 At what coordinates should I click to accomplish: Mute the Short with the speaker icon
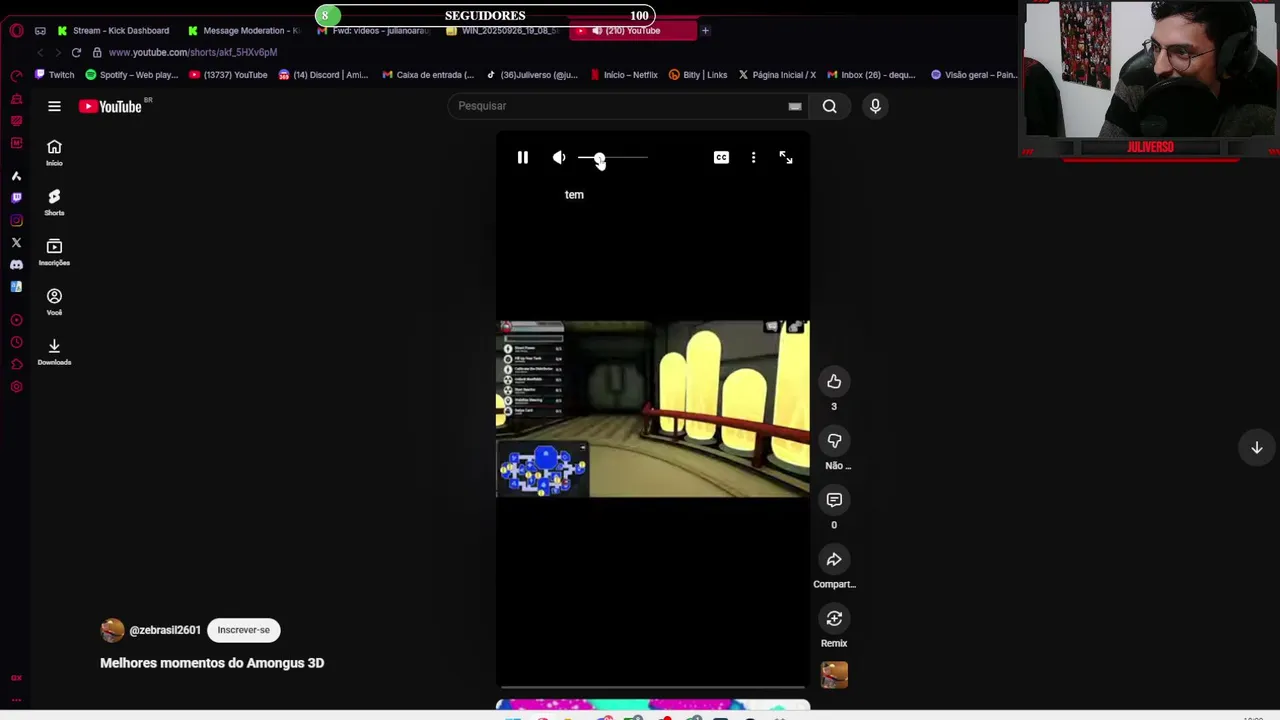point(559,158)
